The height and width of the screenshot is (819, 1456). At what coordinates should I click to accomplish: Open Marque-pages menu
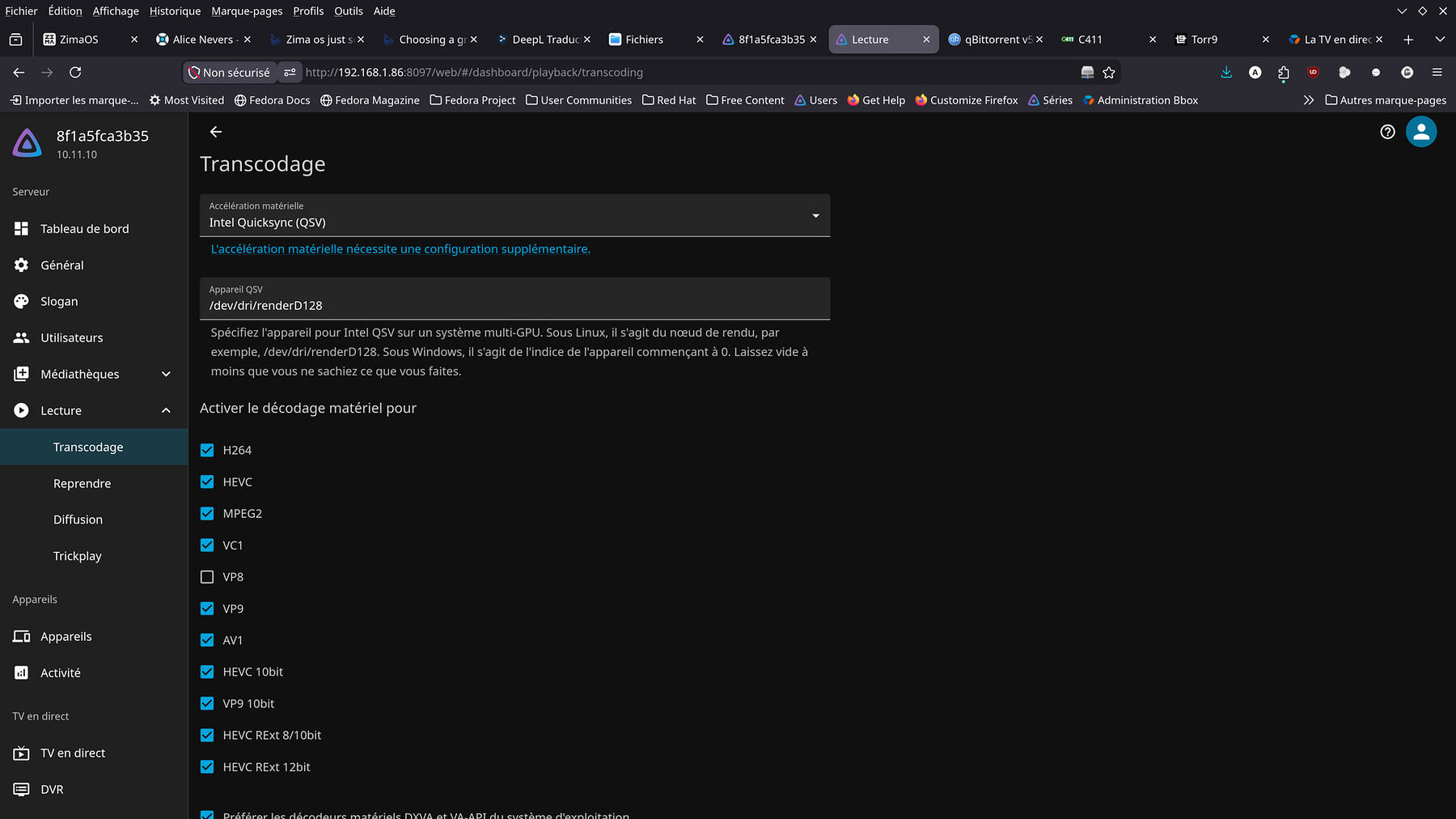coord(247,11)
